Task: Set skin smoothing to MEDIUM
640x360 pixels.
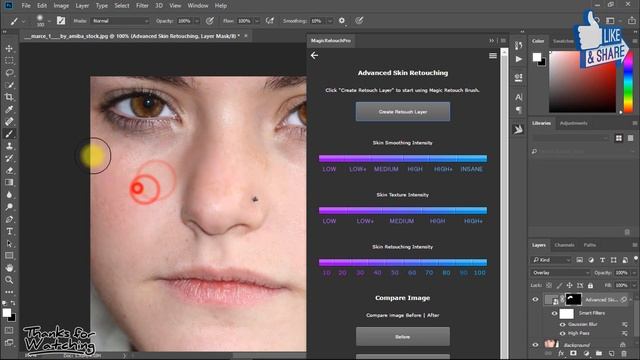Action: [386, 169]
